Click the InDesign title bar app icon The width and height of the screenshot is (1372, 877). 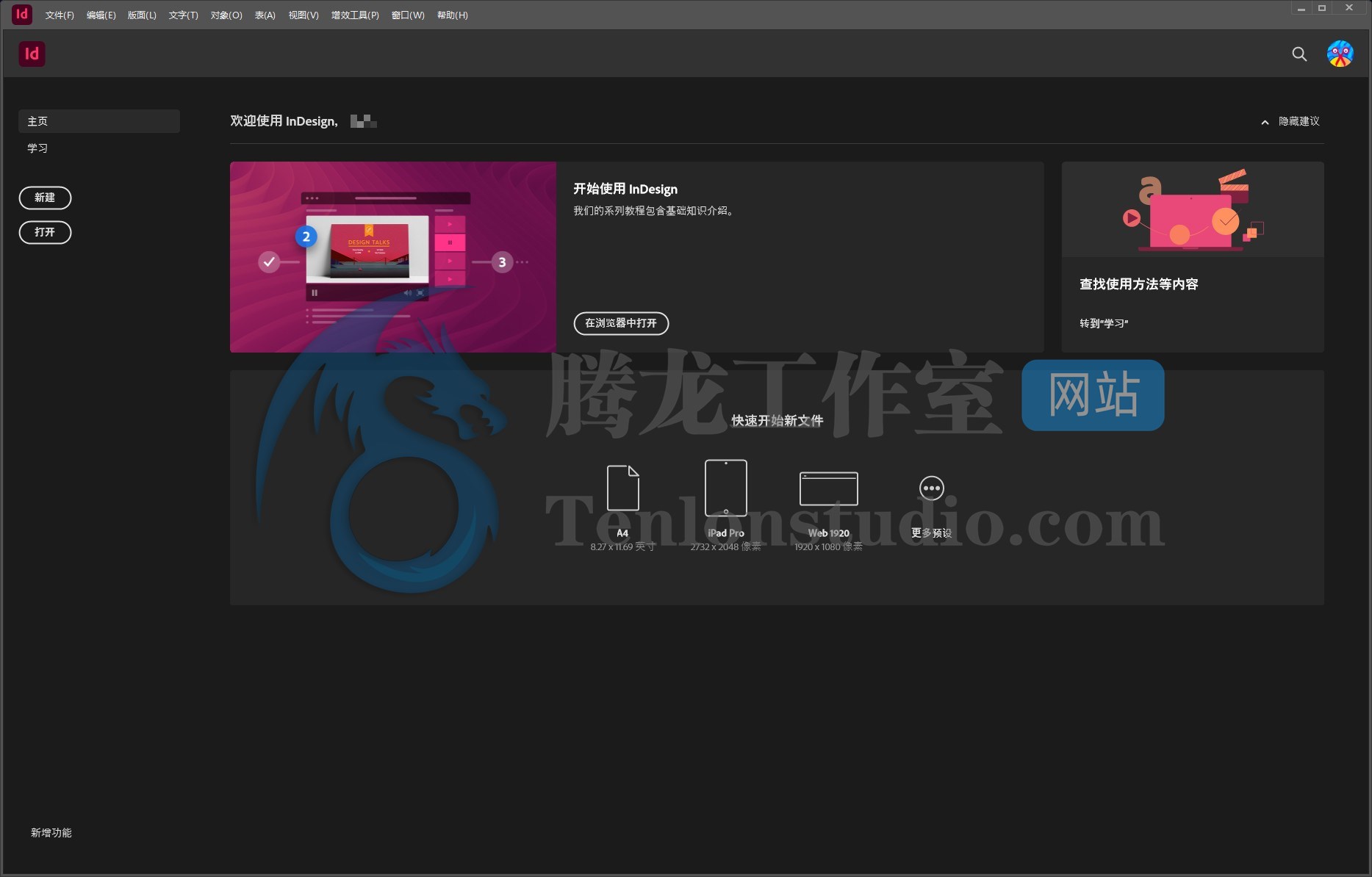click(22, 14)
